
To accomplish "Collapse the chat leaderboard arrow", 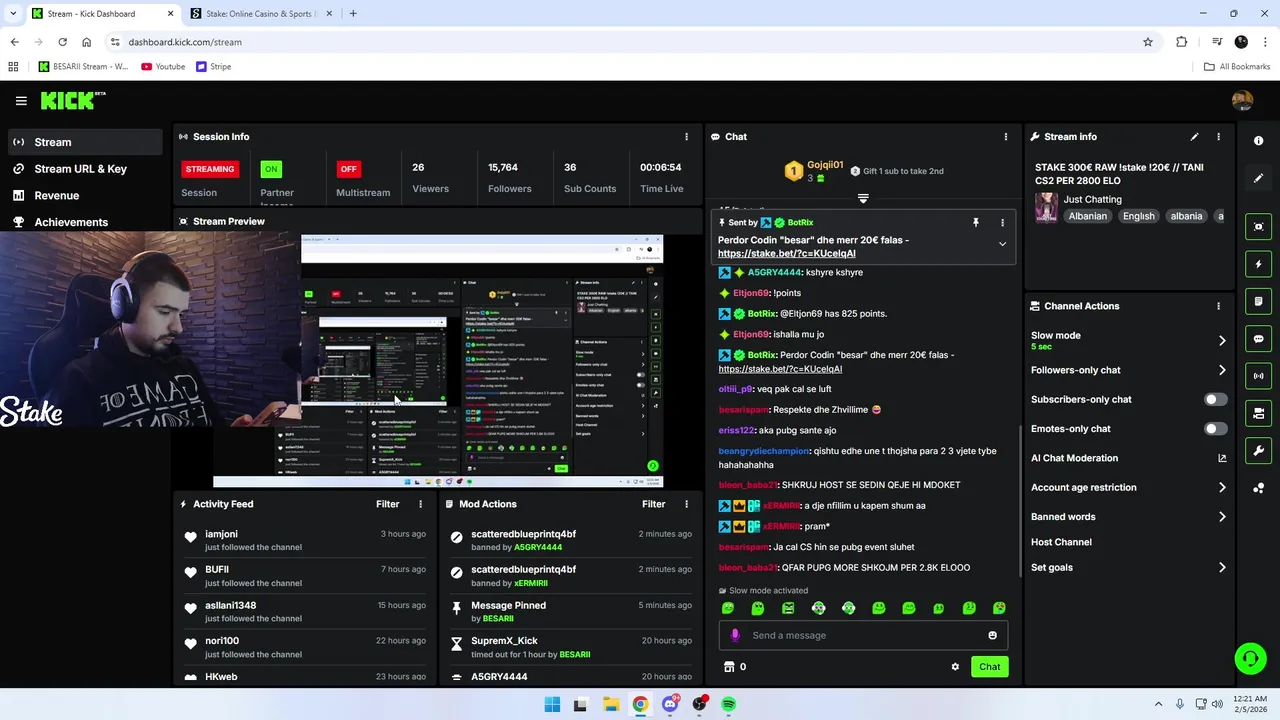I will point(863,198).
